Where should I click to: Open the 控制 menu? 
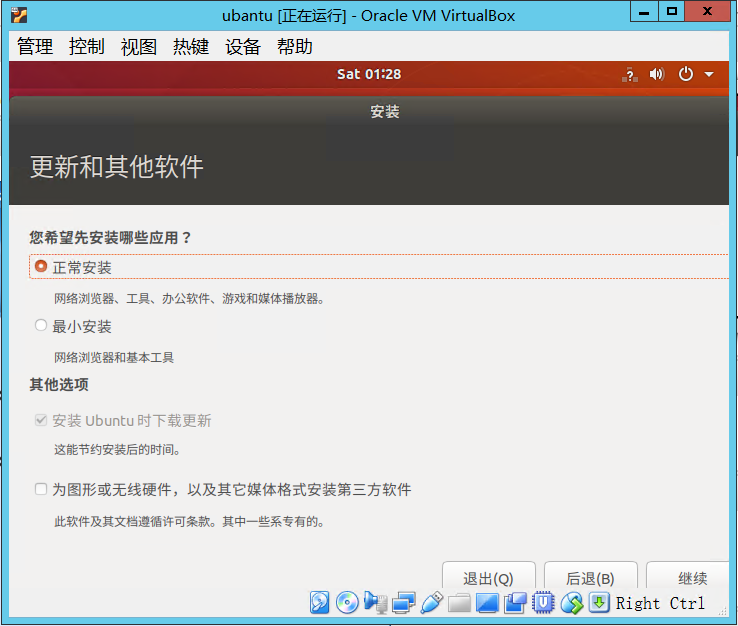[x=87, y=46]
